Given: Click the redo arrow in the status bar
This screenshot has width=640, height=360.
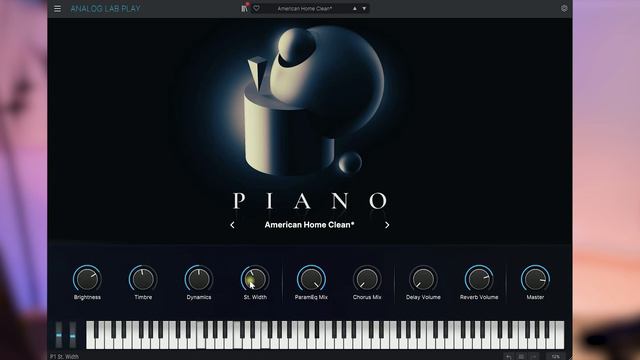Looking at the screenshot, I should [534, 356].
